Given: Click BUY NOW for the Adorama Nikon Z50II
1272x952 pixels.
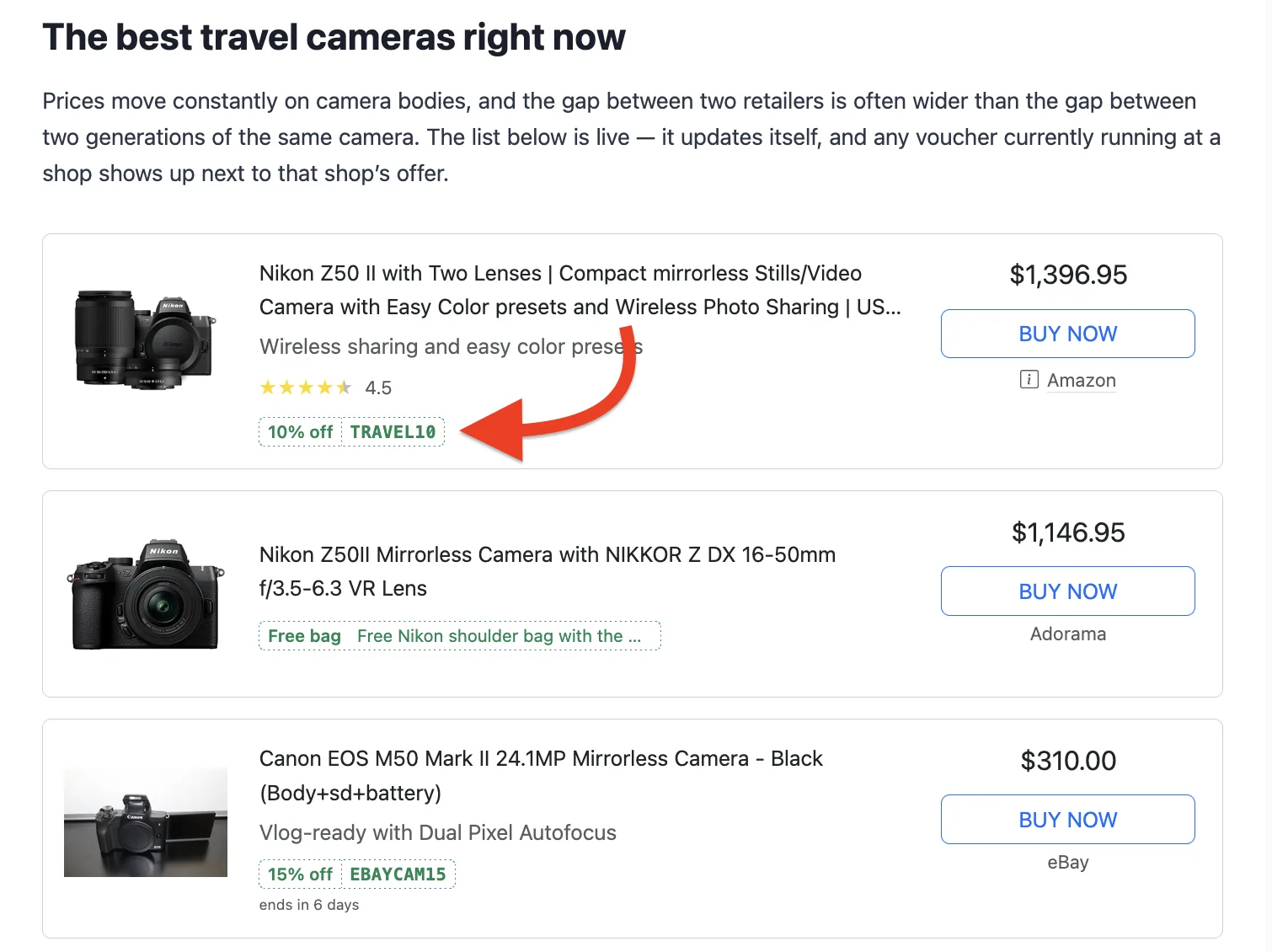Looking at the screenshot, I should click(1067, 591).
